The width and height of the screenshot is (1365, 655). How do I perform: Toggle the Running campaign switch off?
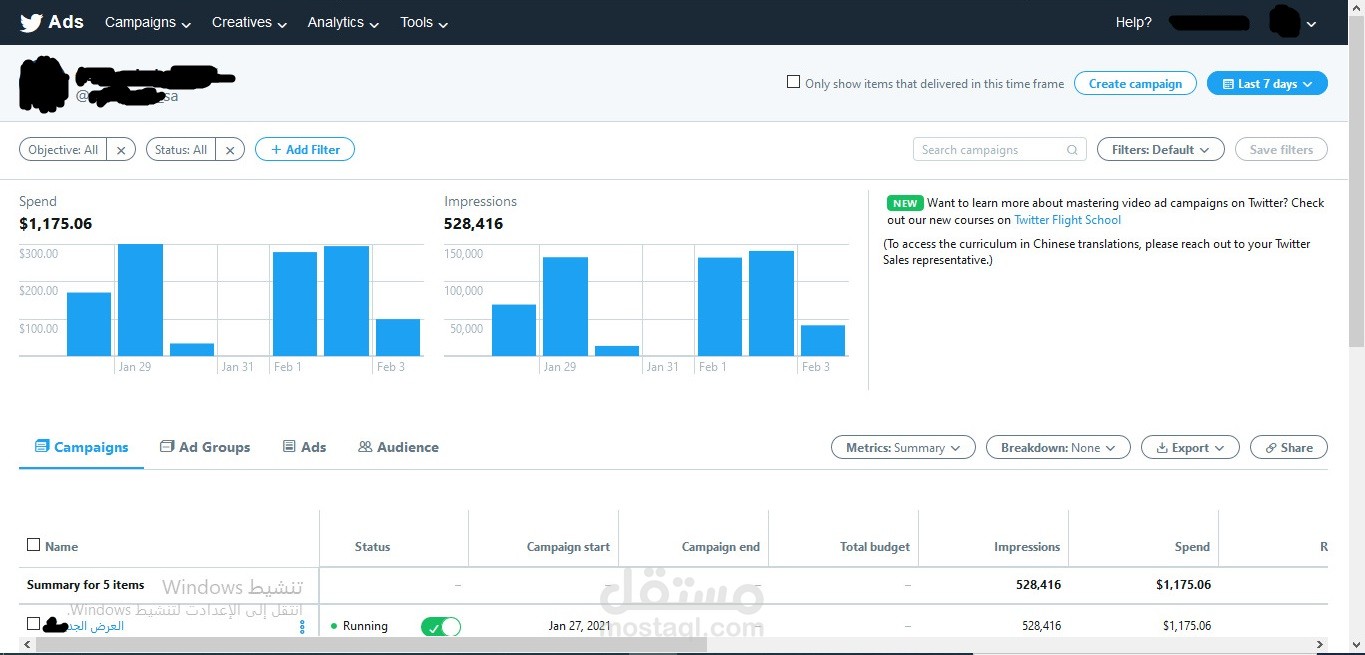(x=441, y=627)
